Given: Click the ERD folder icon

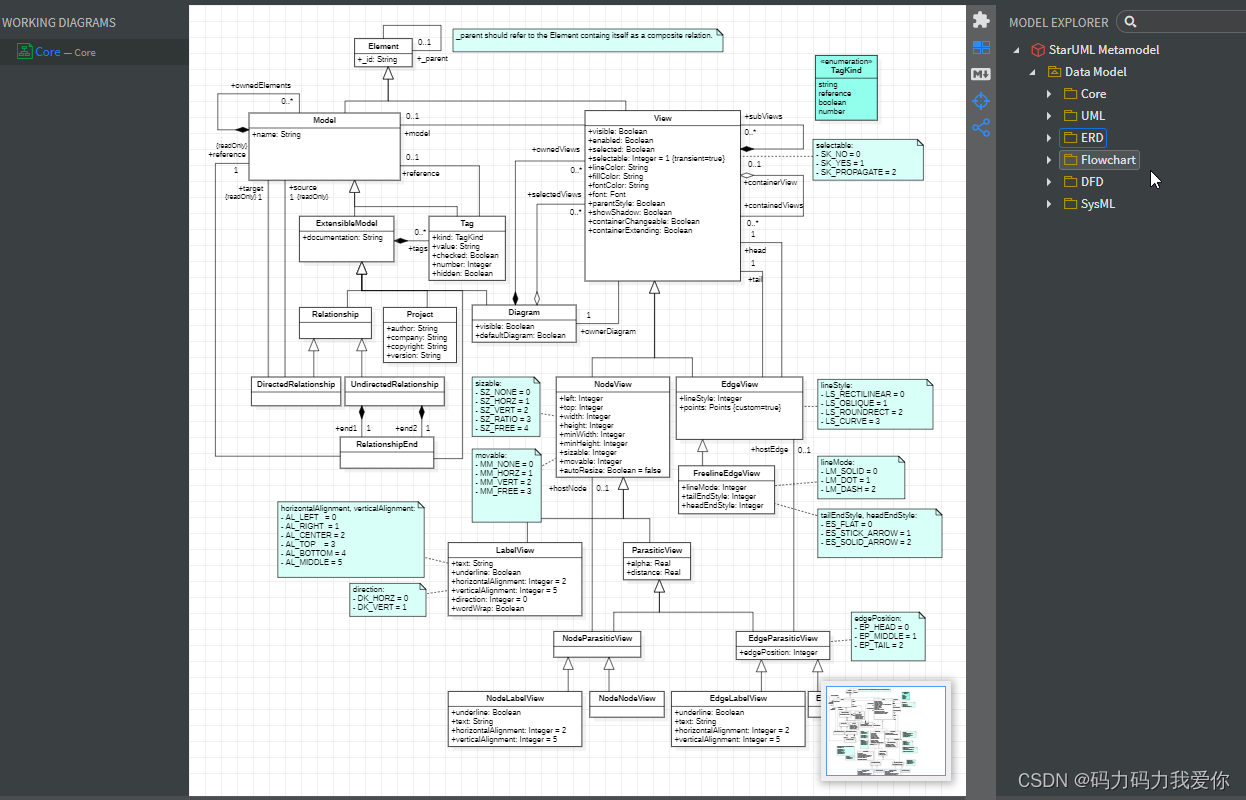Looking at the screenshot, I should [1070, 138].
